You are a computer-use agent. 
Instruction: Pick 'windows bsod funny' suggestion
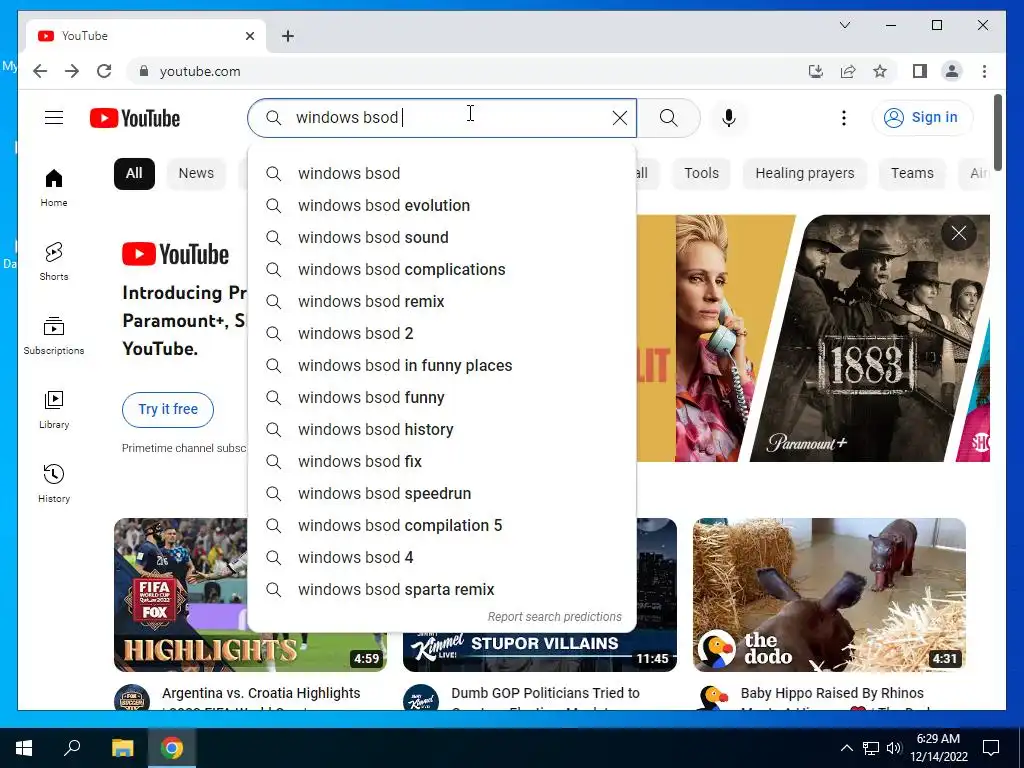click(x=442, y=397)
